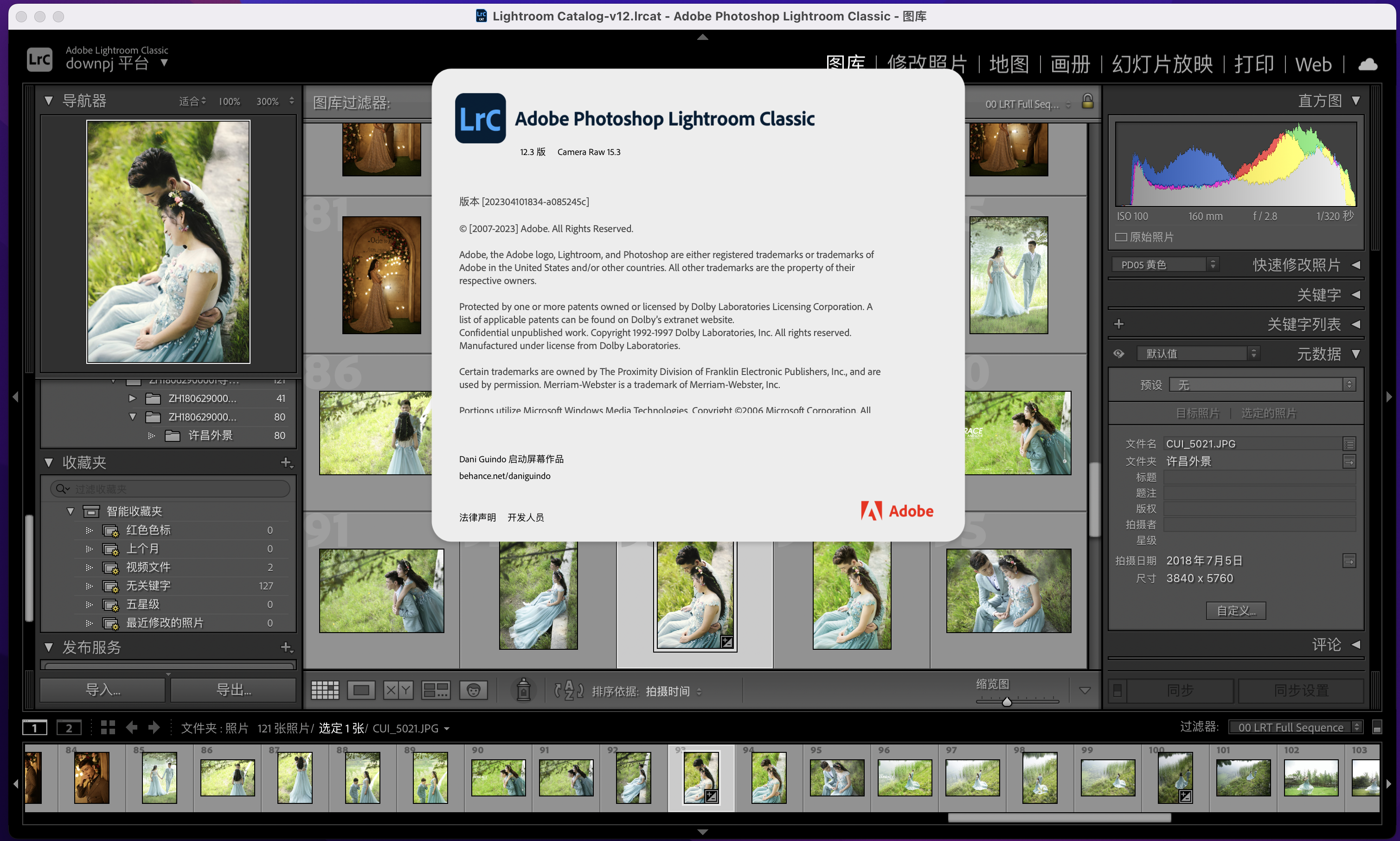Open the 排序依据 拍摄时间 dropdown
Image resolution: width=1400 pixels, height=841 pixels.
pyautogui.click(x=674, y=692)
